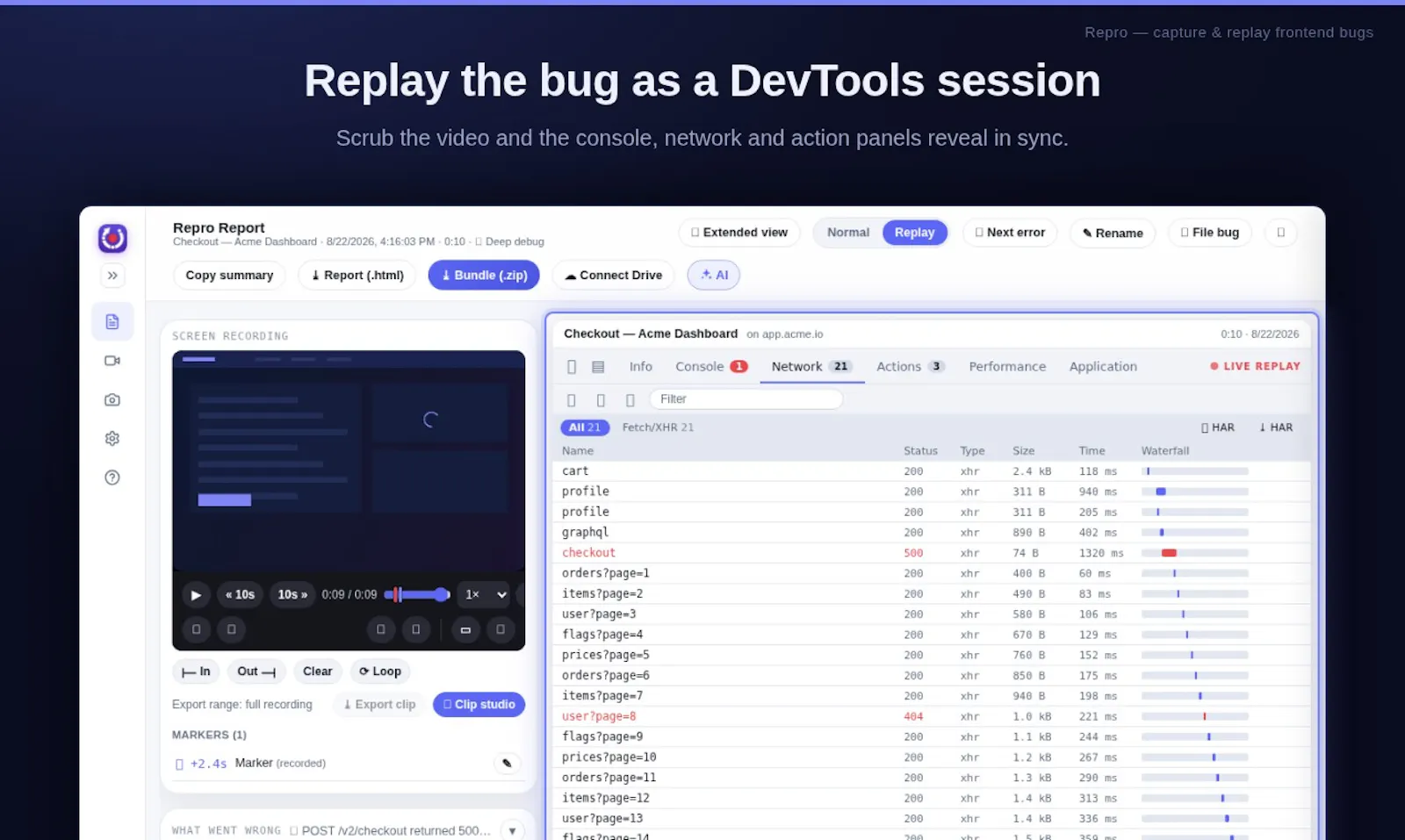Image resolution: width=1405 pixels, height=840 pixels.
Task: Select the Network tab
Action: [x=811, y=367]
